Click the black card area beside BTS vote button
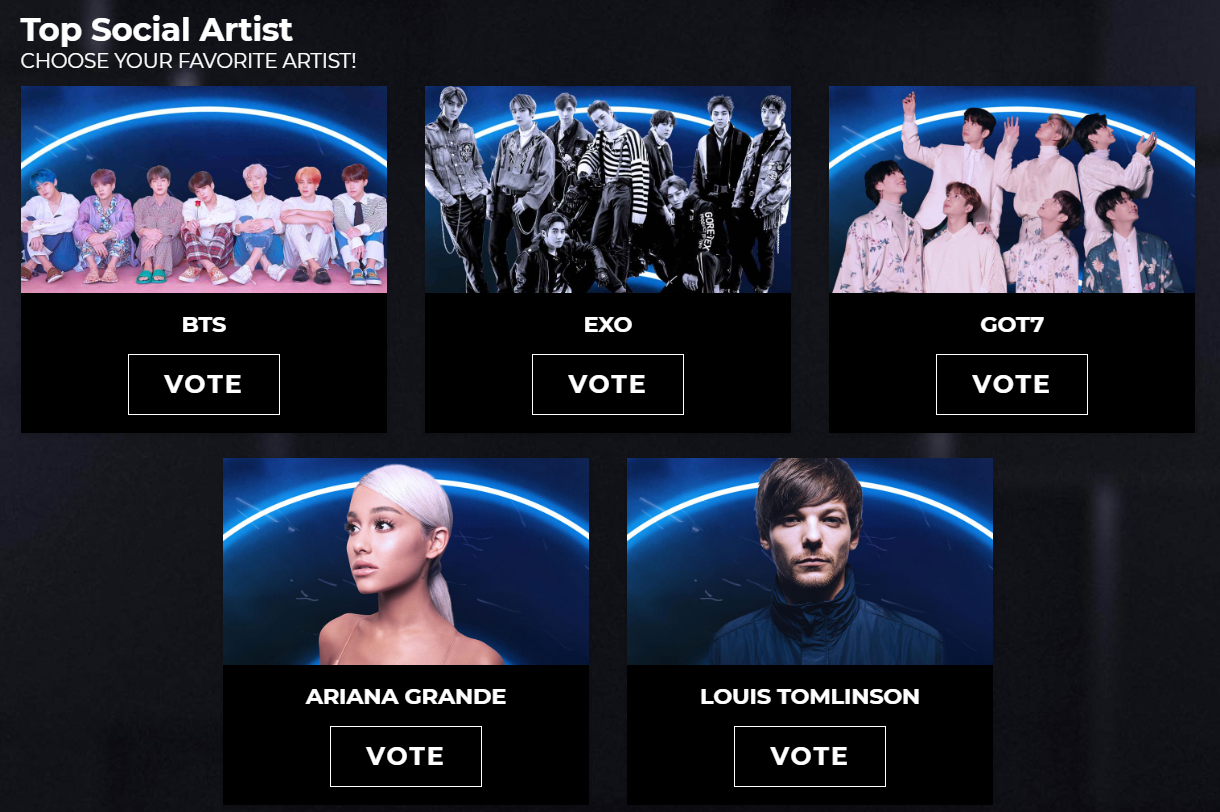Screen dimensions: 1220x812 [74, 384]
